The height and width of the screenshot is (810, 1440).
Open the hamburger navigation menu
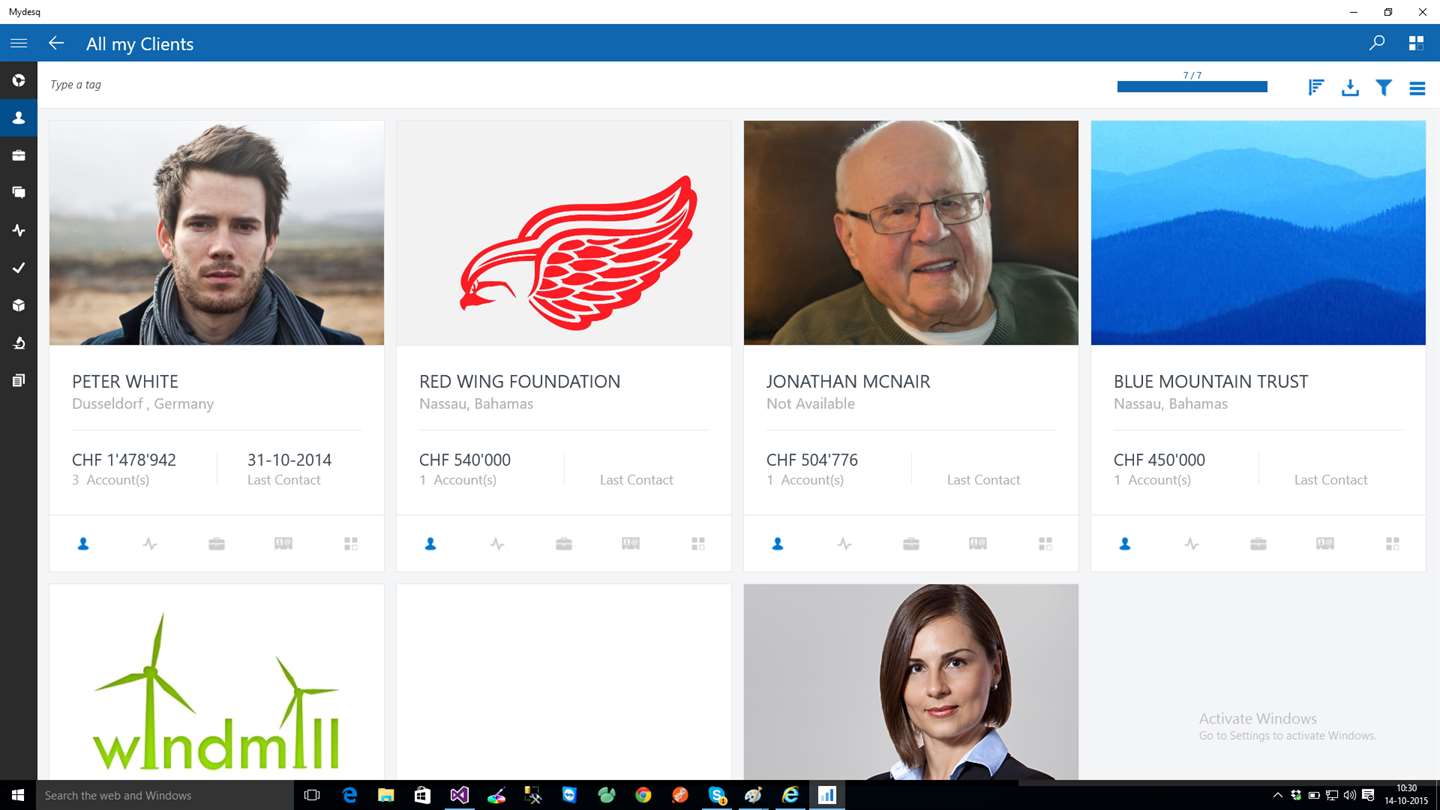click(18, 43)
